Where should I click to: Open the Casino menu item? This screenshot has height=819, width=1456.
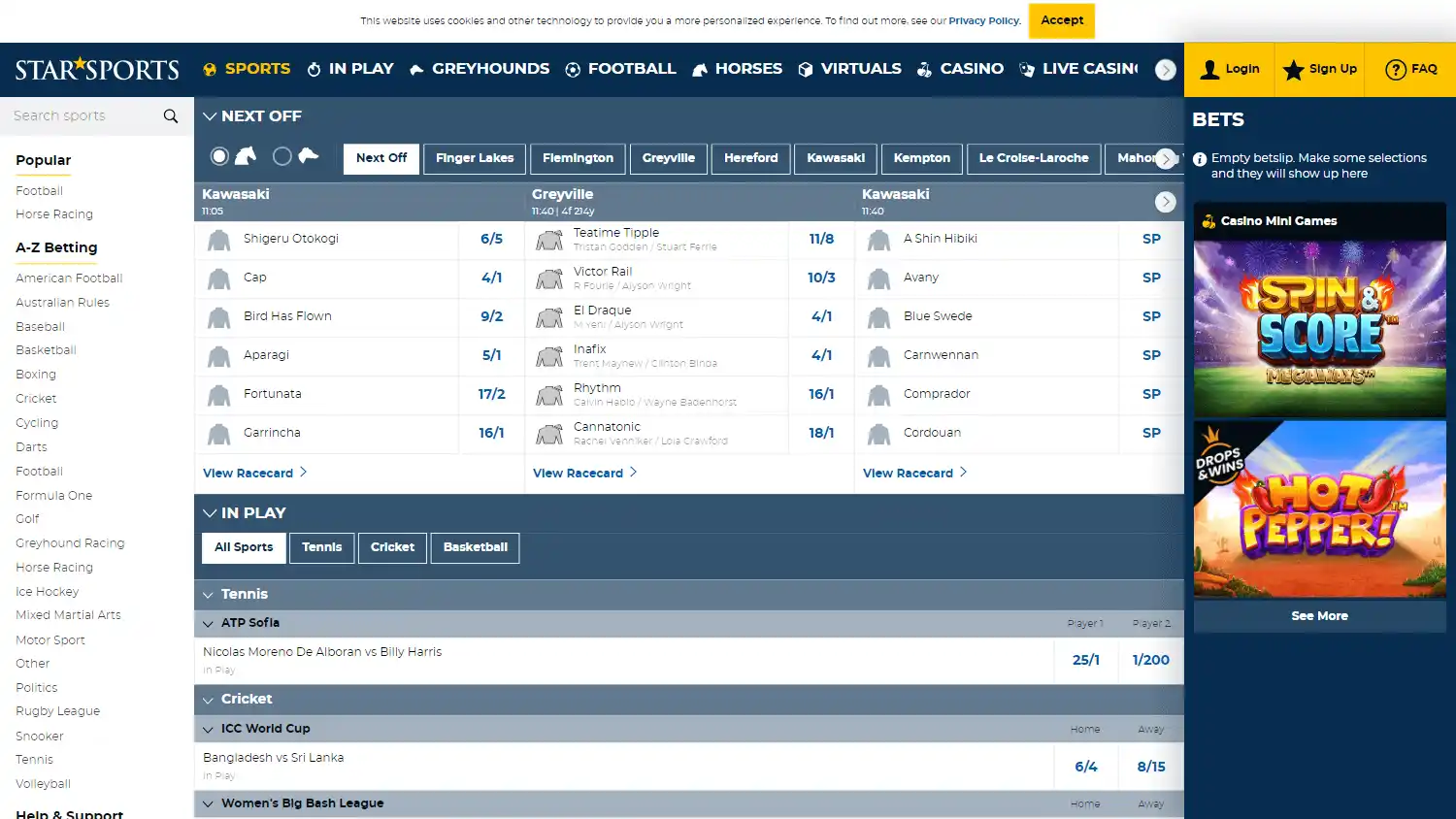click(x=960, y=69)
